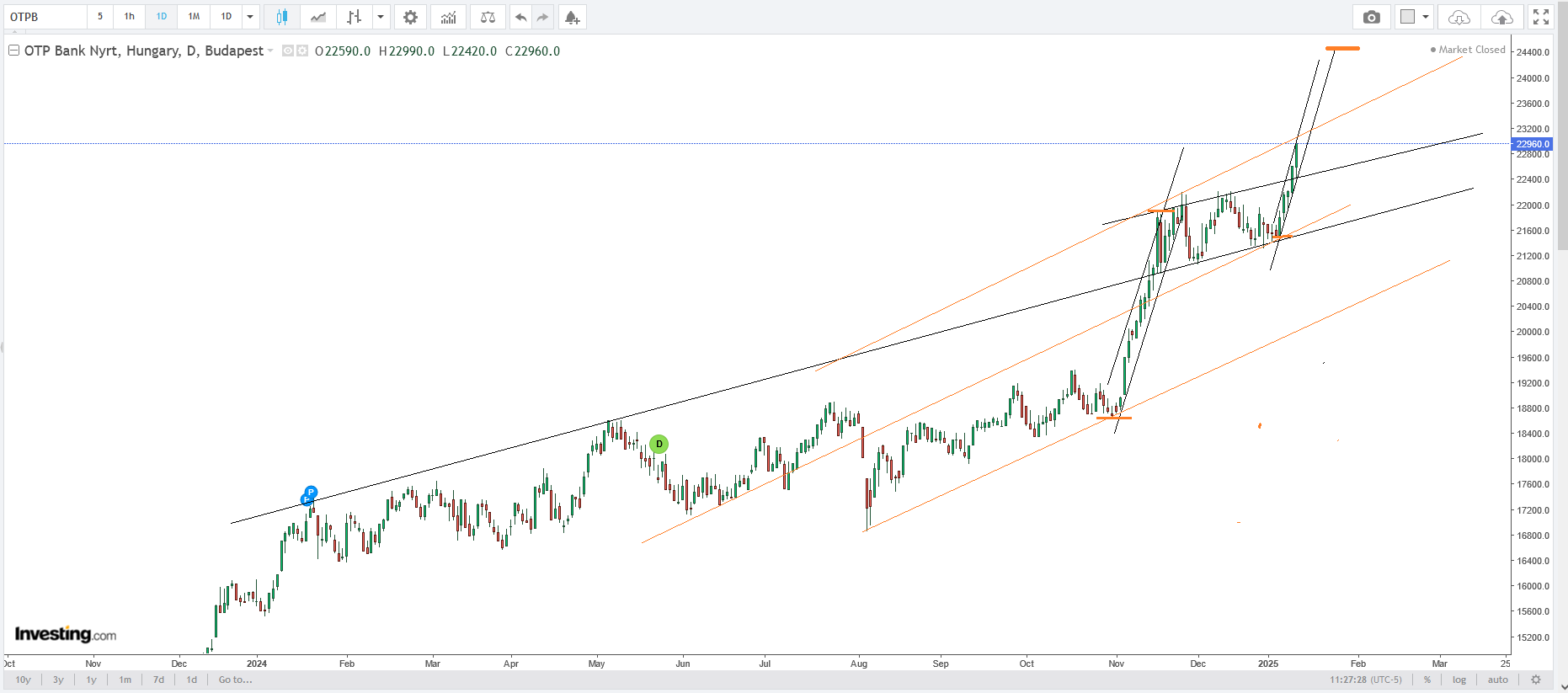
Task: Click the high value H22990.0
Action: [407, 51]
